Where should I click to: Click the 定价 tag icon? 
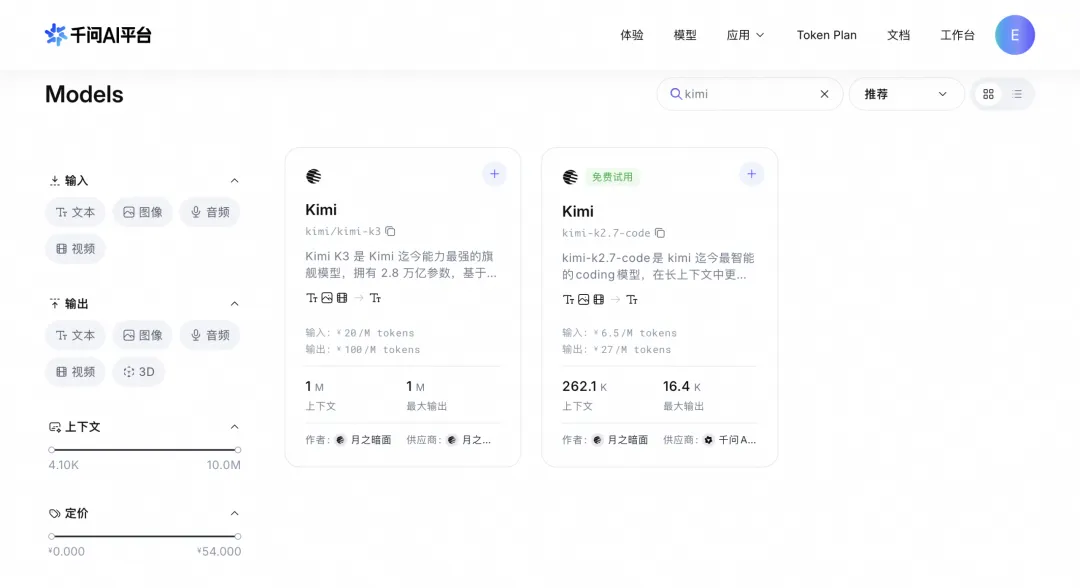(x=54, y=514)
